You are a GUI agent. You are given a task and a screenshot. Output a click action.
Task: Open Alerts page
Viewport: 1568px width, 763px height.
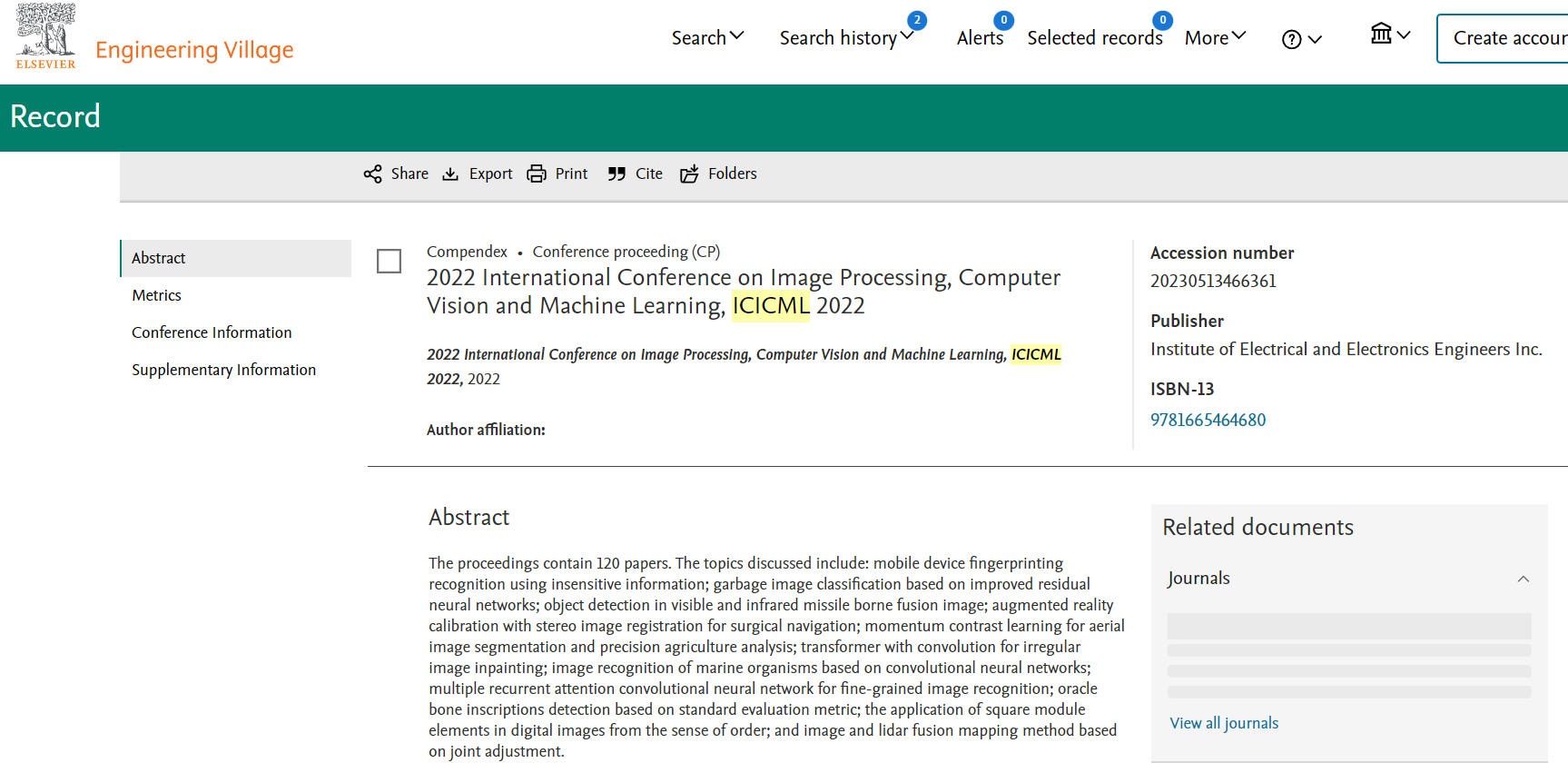tap(980, 37)
